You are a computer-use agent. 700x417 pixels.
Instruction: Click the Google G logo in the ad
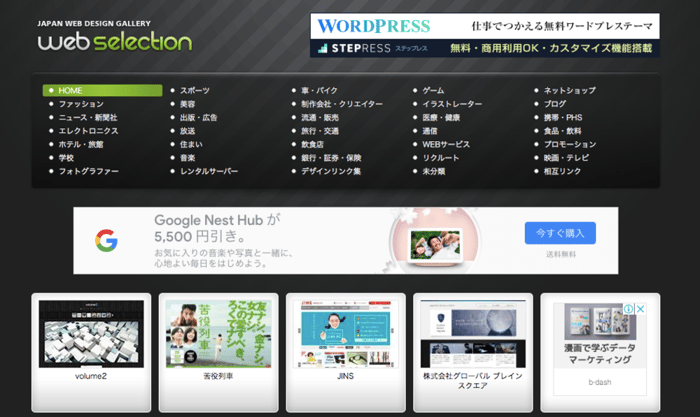(x=106, y=241)
